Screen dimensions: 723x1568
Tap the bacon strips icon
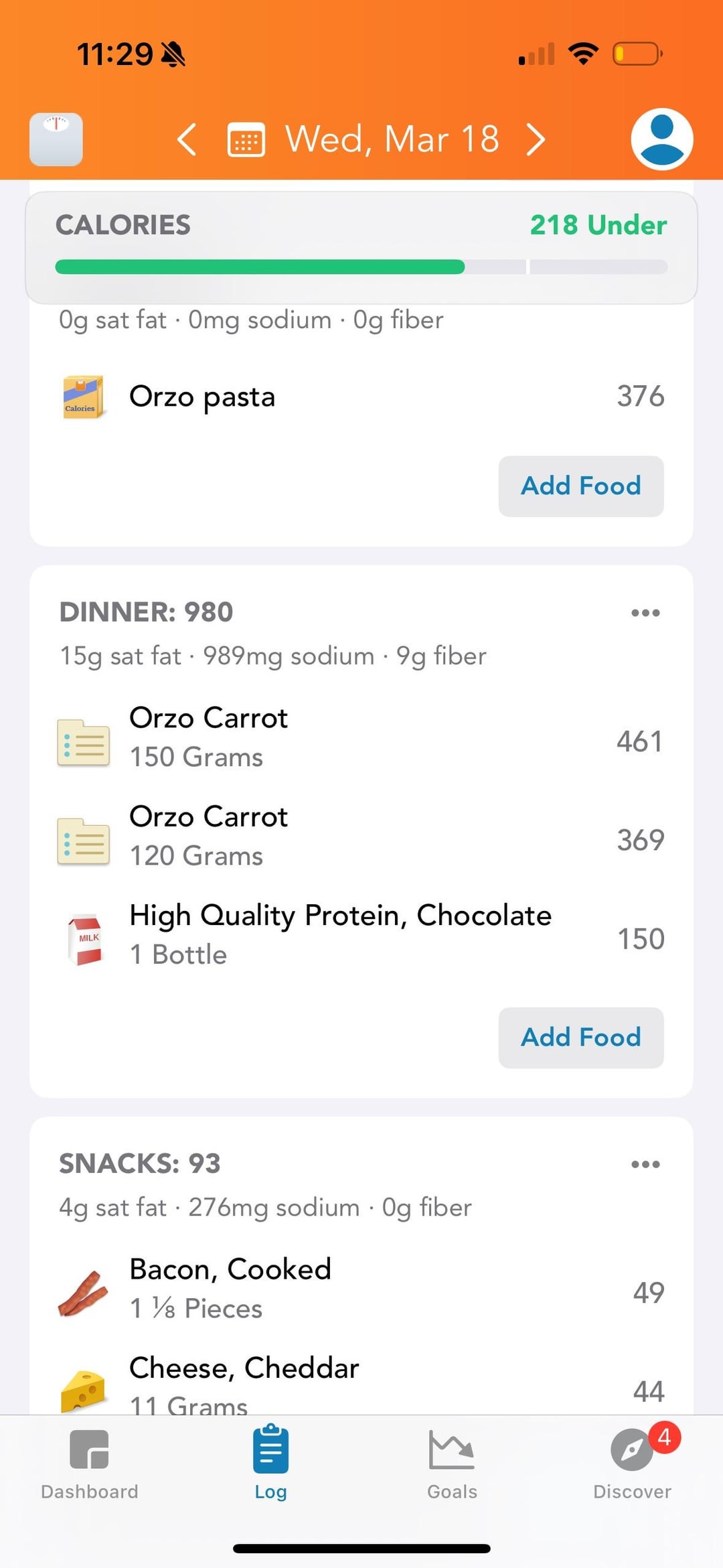tap(83, 1293)
